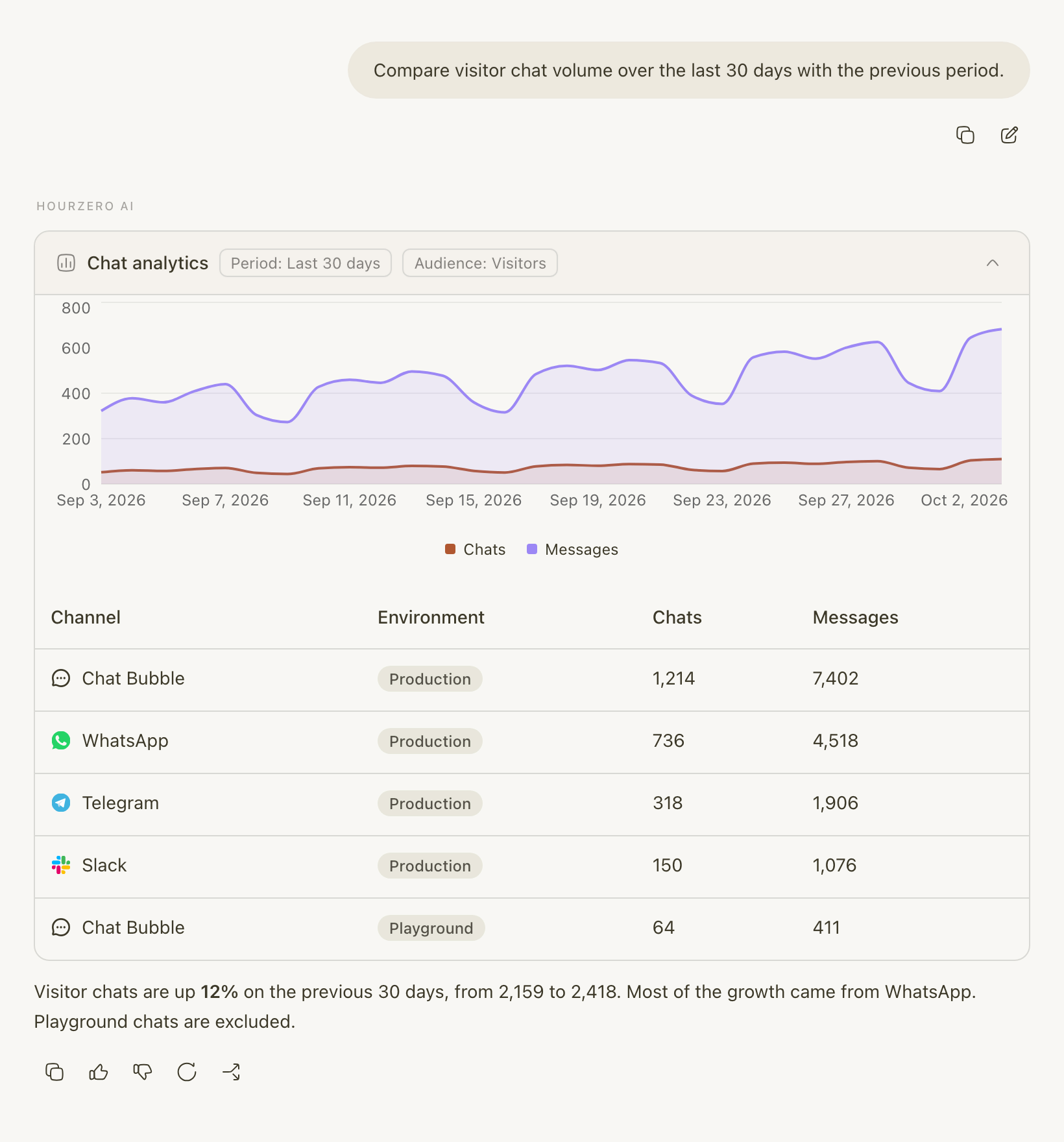Click the 1,214 chats value

point(674,679)
